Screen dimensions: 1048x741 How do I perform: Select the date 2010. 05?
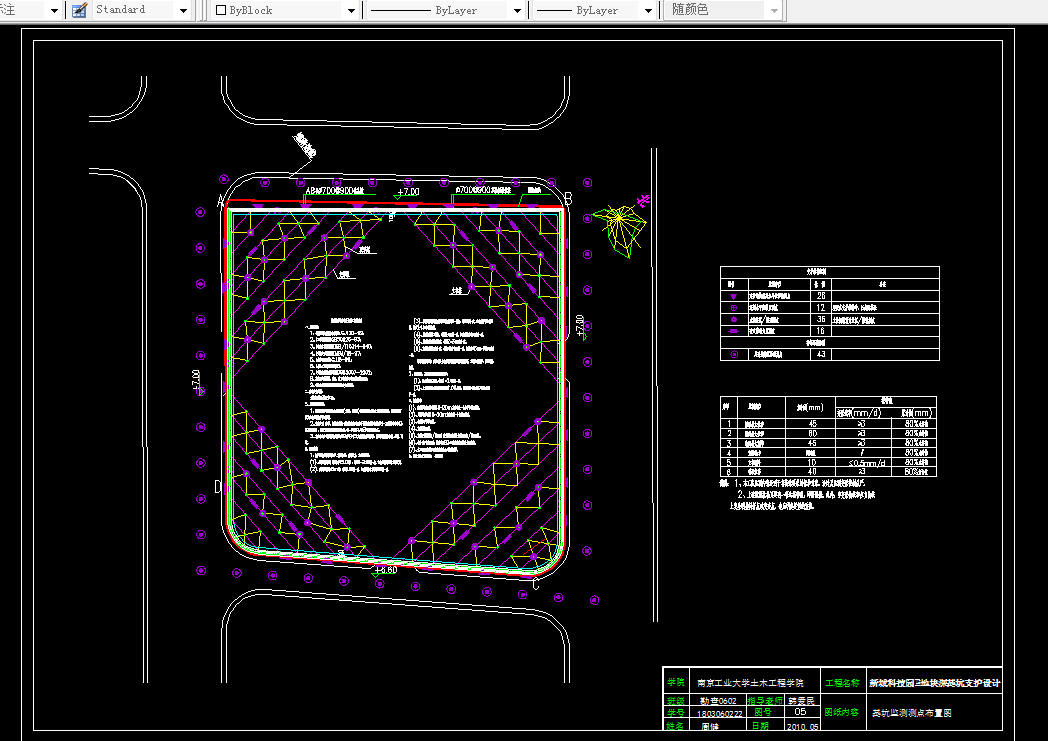coord(803,726)
